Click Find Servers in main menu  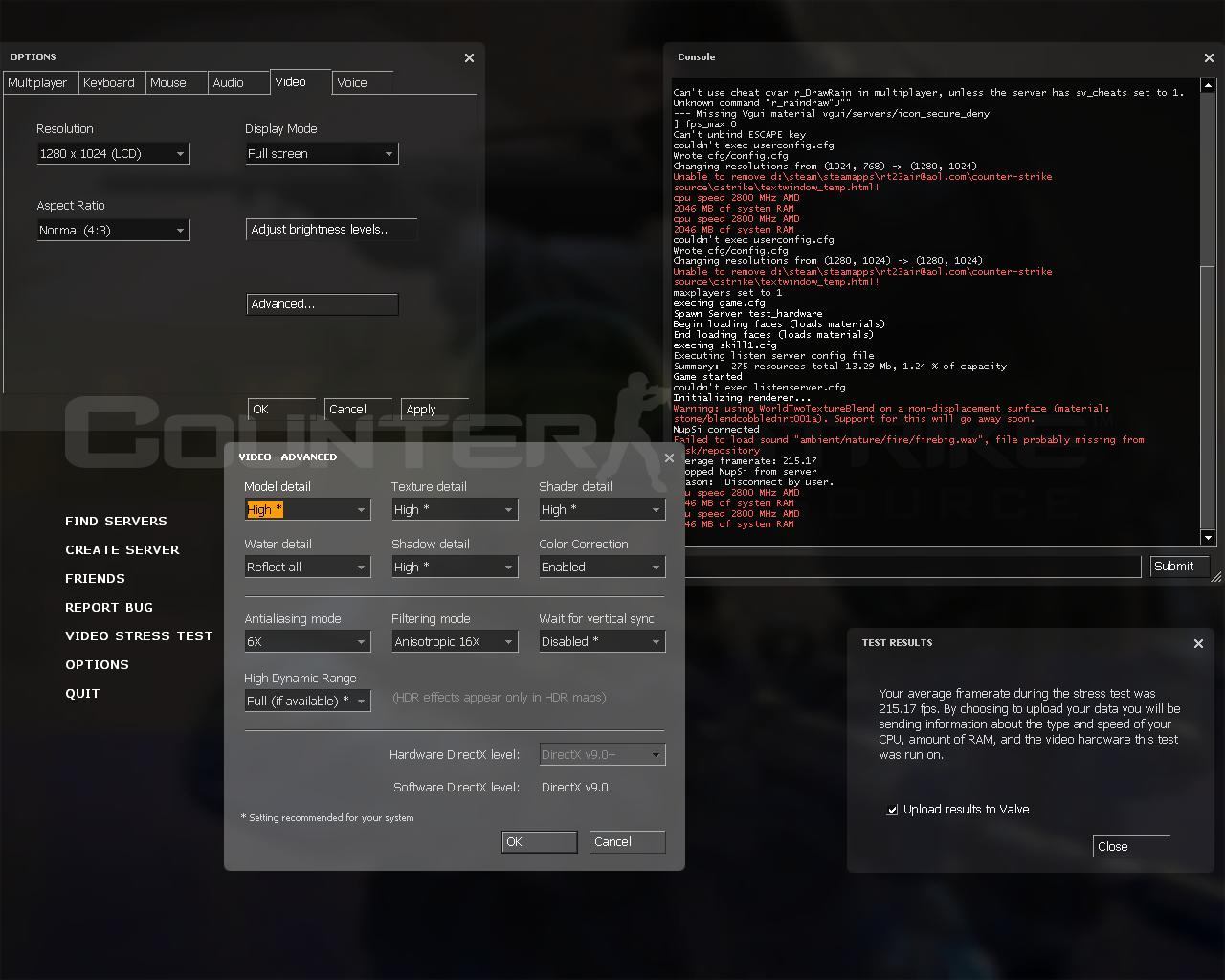[116, 521]
